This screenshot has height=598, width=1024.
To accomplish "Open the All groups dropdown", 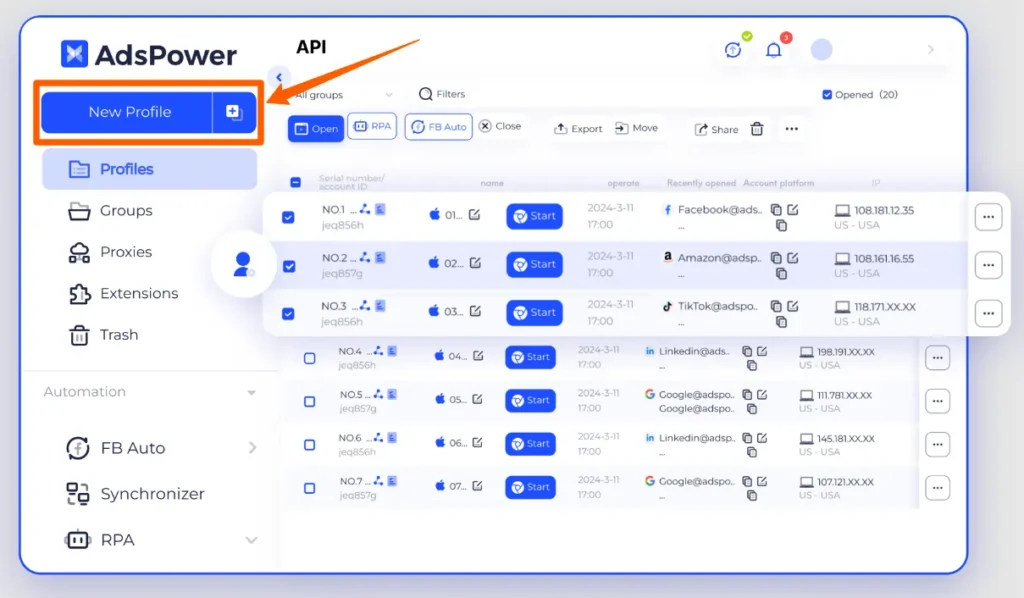I will 344,95.
